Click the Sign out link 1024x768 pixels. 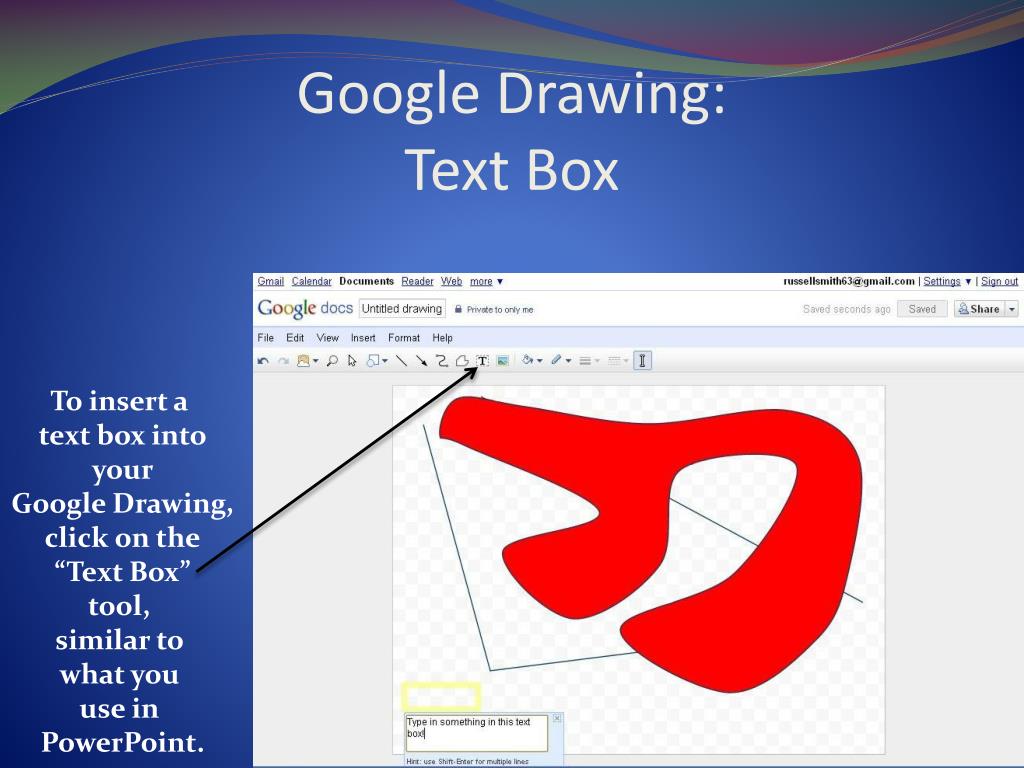click(999, 281)
